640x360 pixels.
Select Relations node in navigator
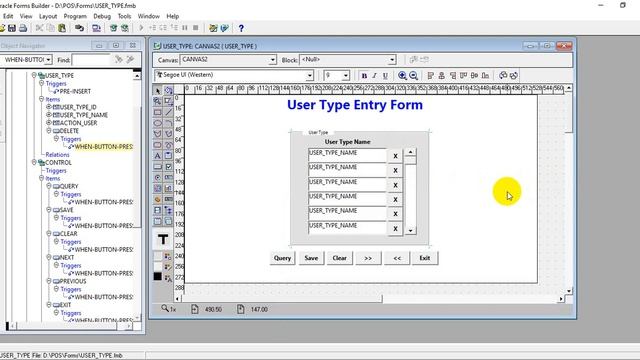pos(57,155)
